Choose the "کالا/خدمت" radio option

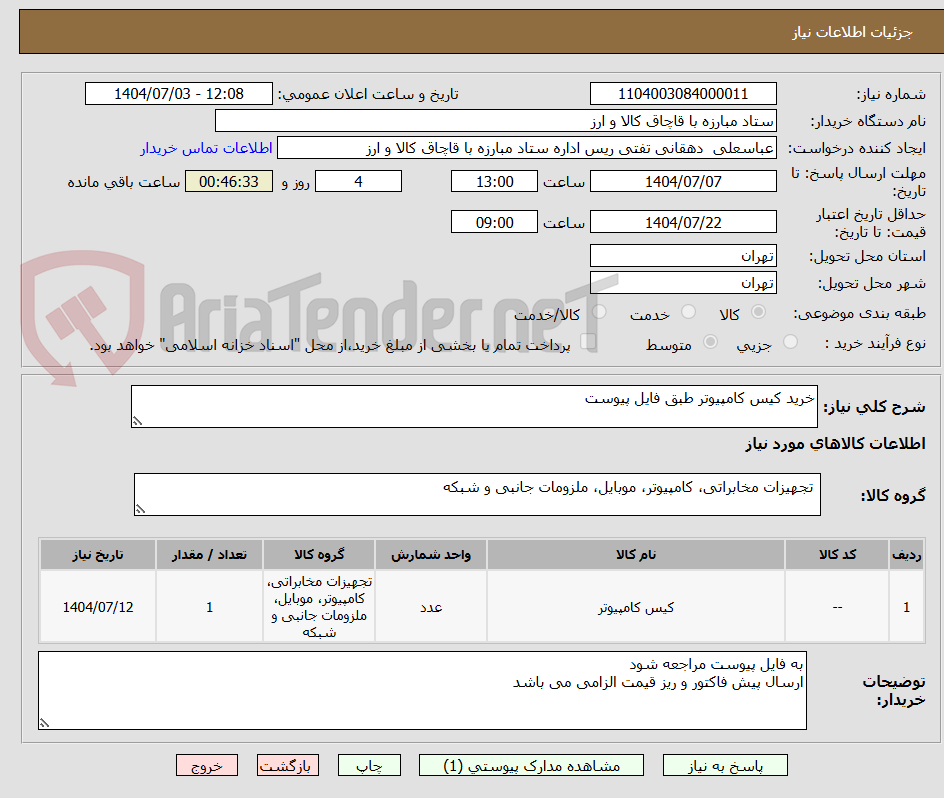pyautogui.click(x=600, y=312)
